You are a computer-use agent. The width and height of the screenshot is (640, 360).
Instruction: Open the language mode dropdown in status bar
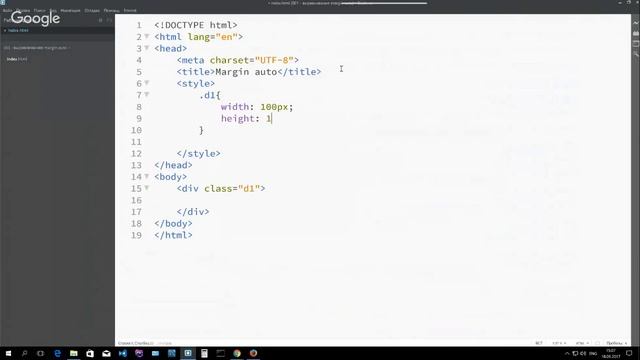coord(582,343)
